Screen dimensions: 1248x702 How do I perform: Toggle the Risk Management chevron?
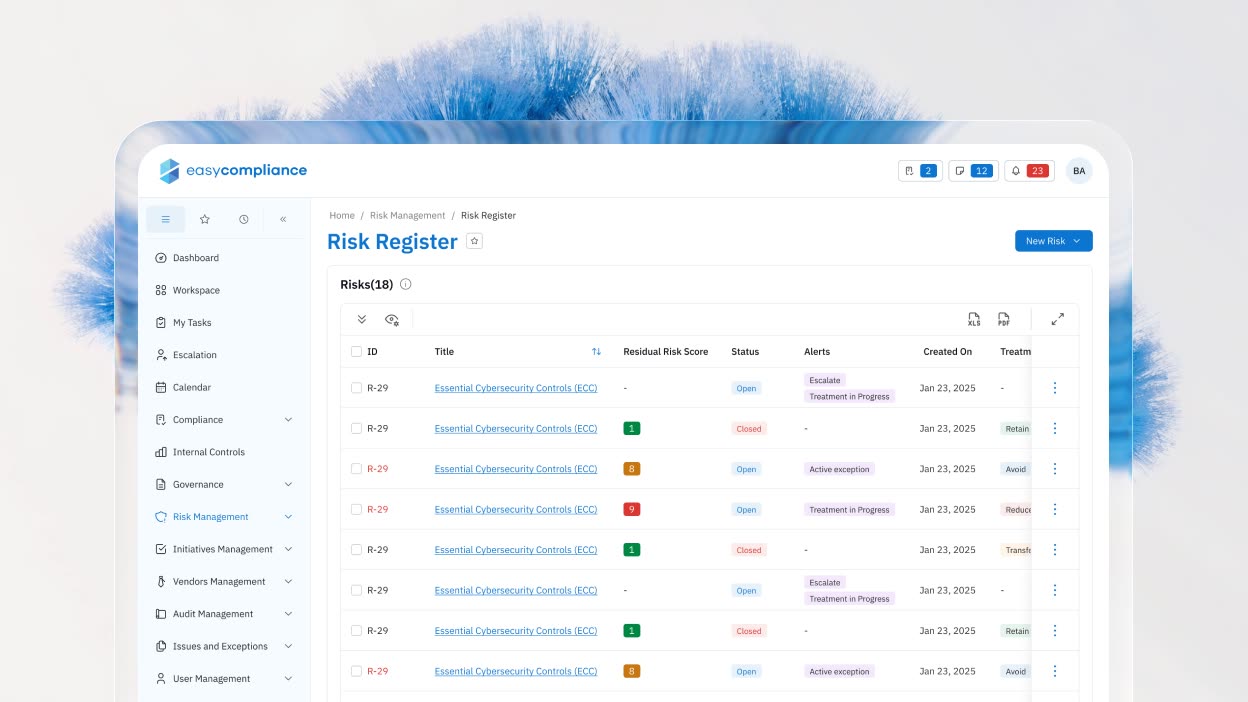click(x=289, y=517)
